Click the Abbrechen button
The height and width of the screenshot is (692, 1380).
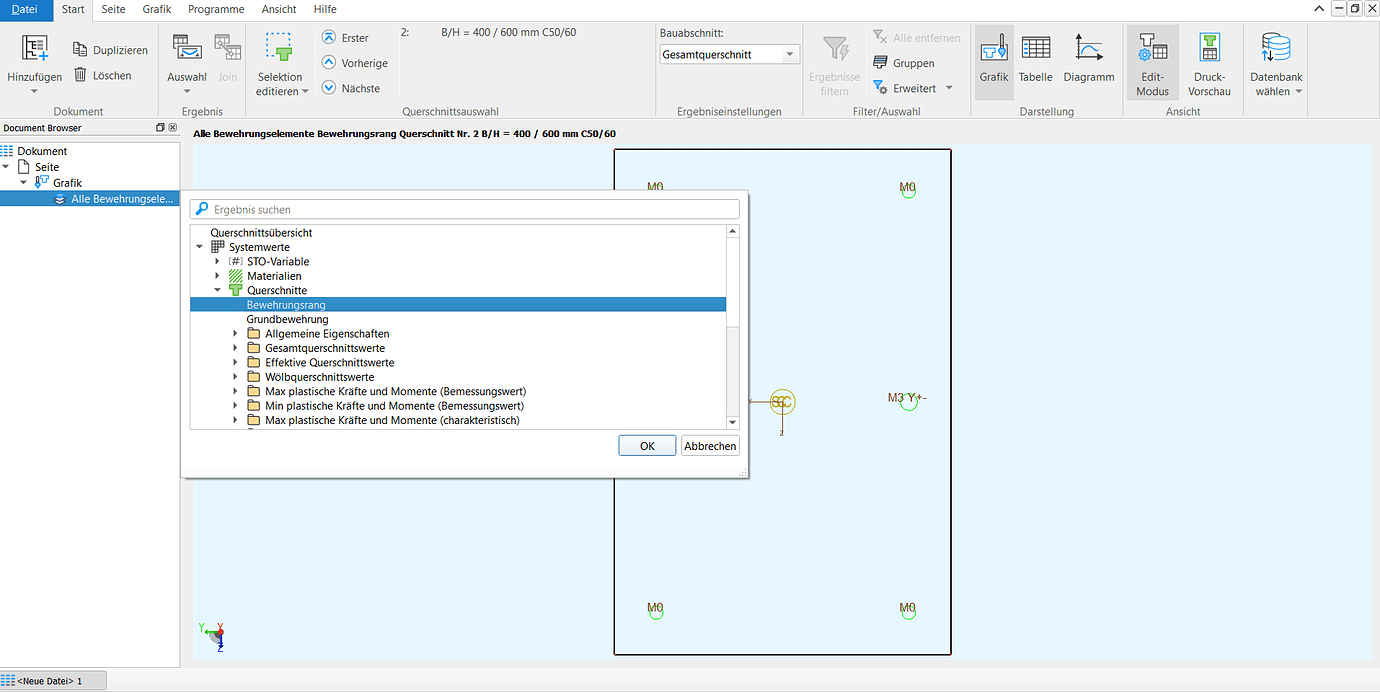pos(709,446)
